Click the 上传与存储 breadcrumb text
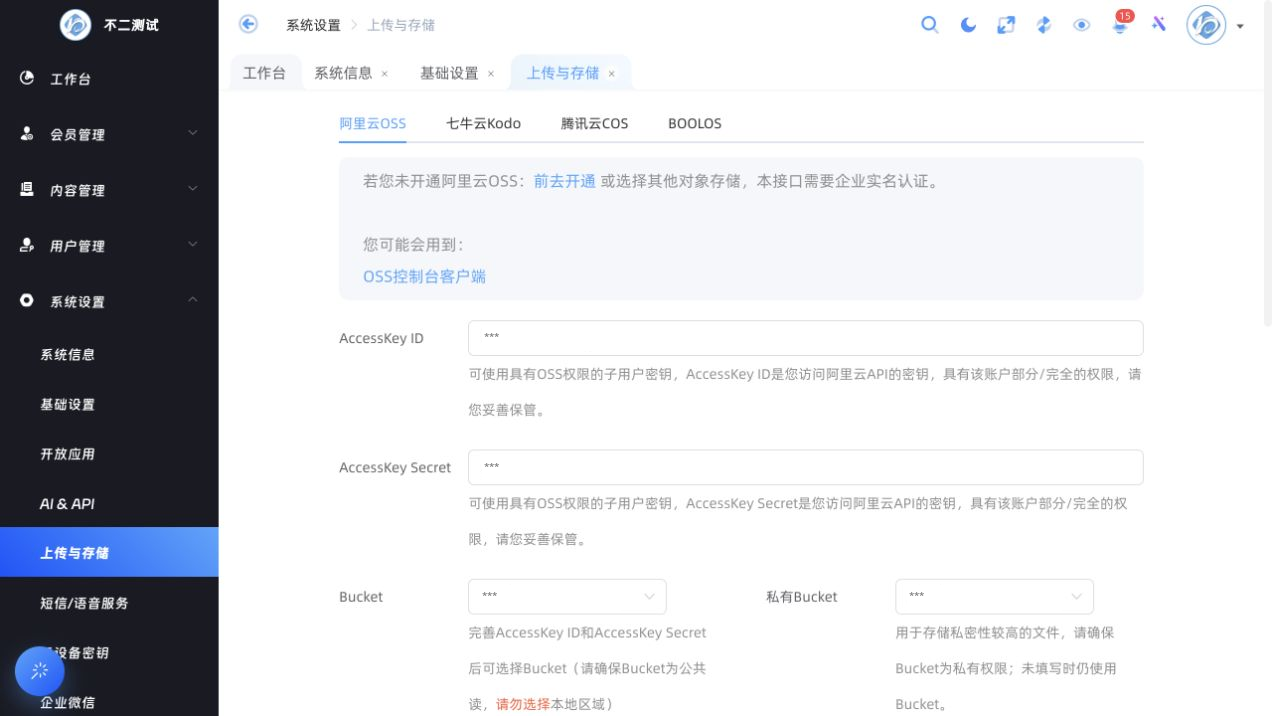 tap(401, 25)
